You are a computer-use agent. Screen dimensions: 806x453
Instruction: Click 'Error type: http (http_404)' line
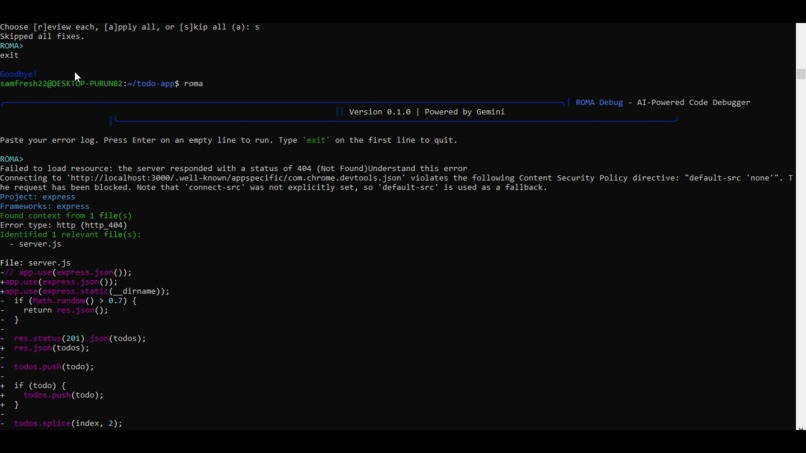click(63, 225)
